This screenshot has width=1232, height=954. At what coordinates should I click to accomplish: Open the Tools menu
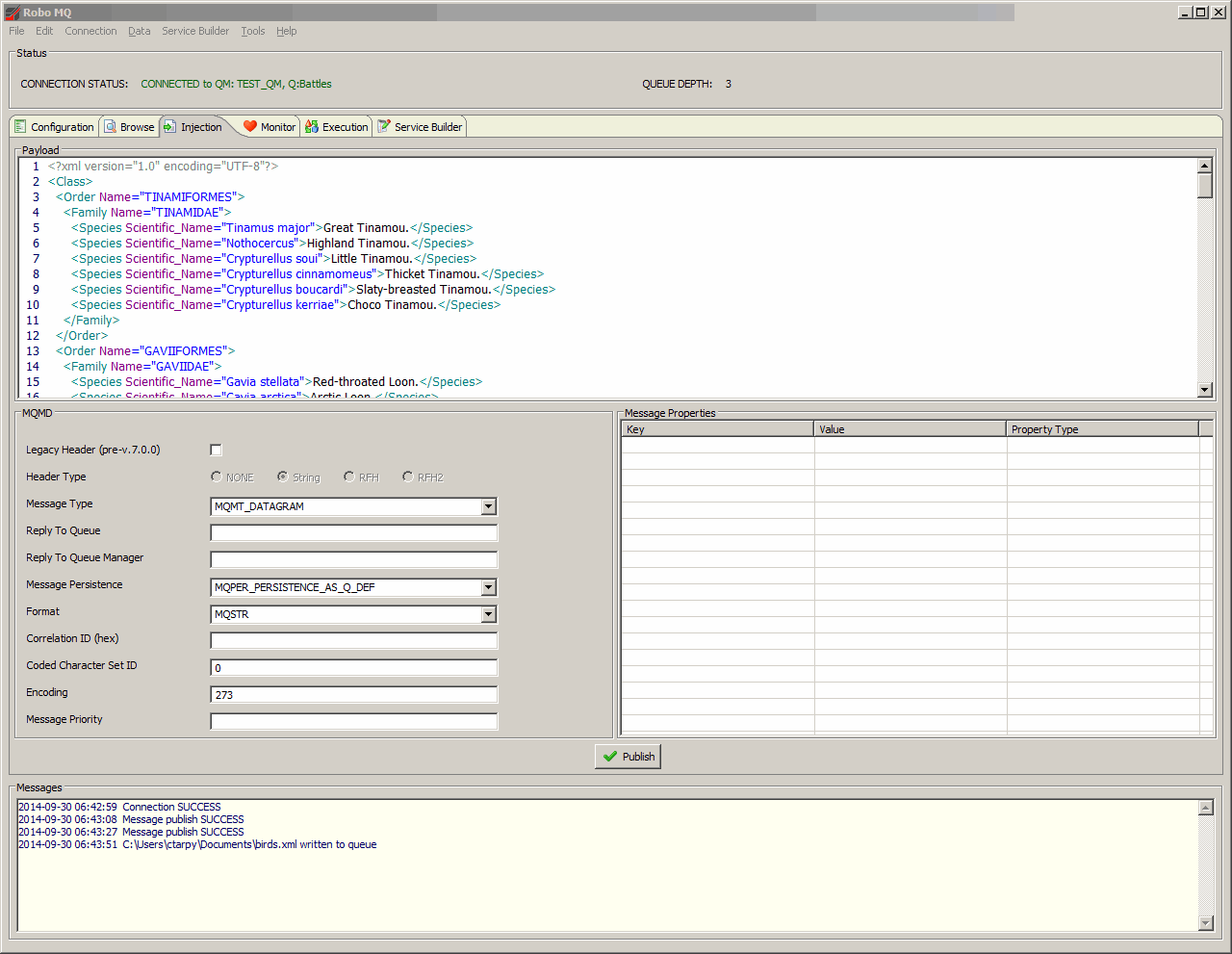pos(252,31)
